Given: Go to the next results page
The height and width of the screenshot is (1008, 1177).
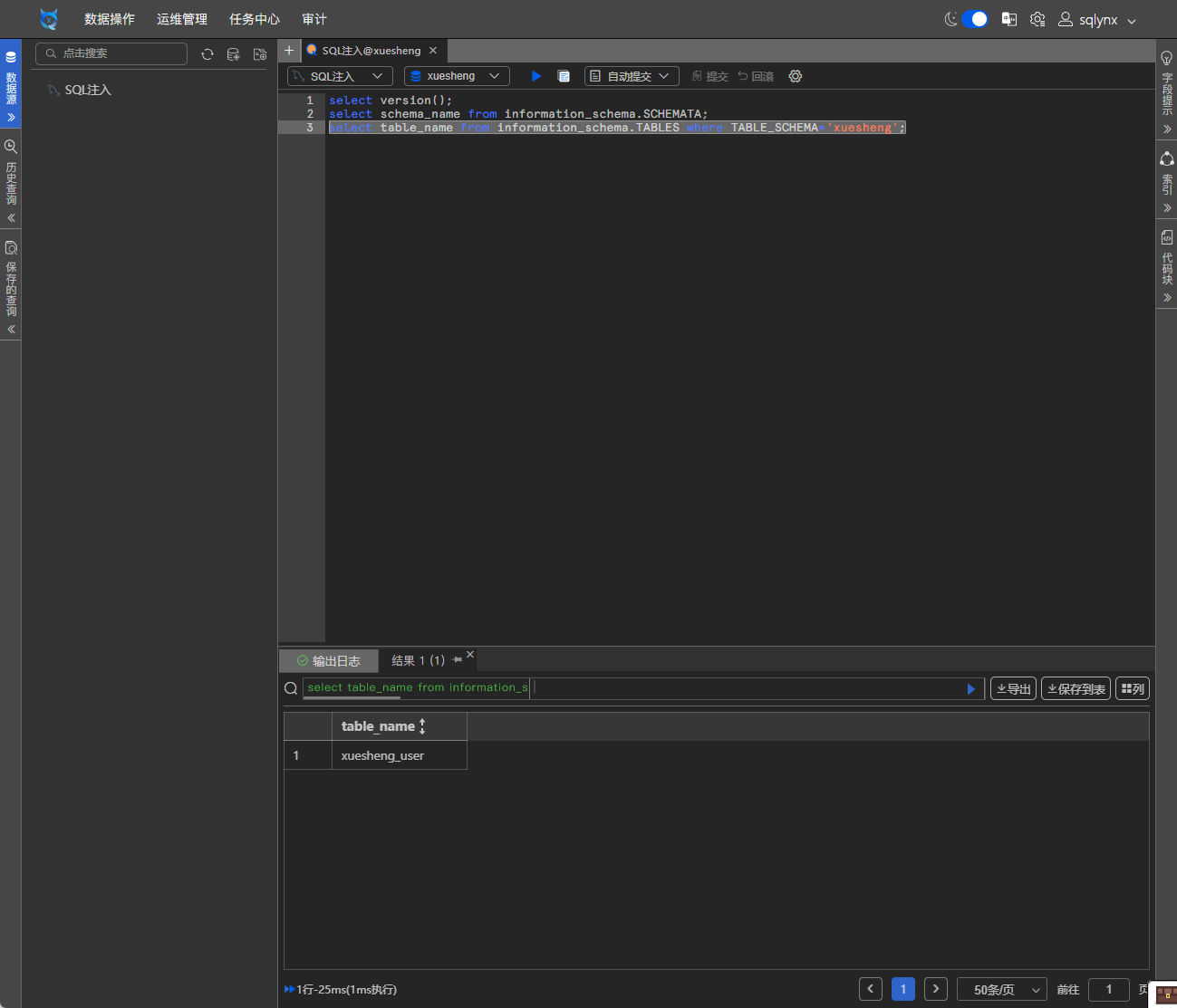Looking at the screenshot, I should coord(936,989).
